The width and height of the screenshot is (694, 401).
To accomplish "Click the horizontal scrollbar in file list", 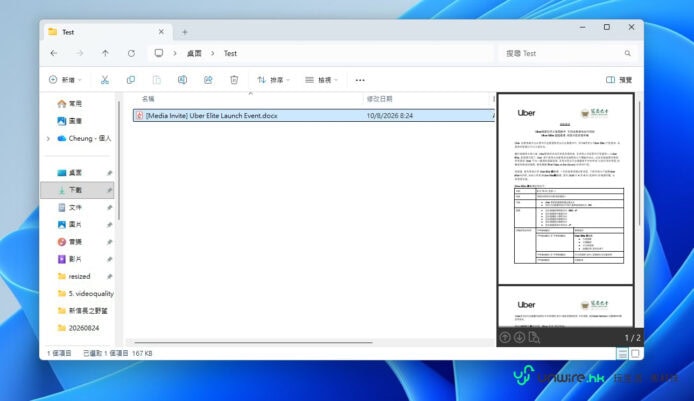I will coord(253,342).
